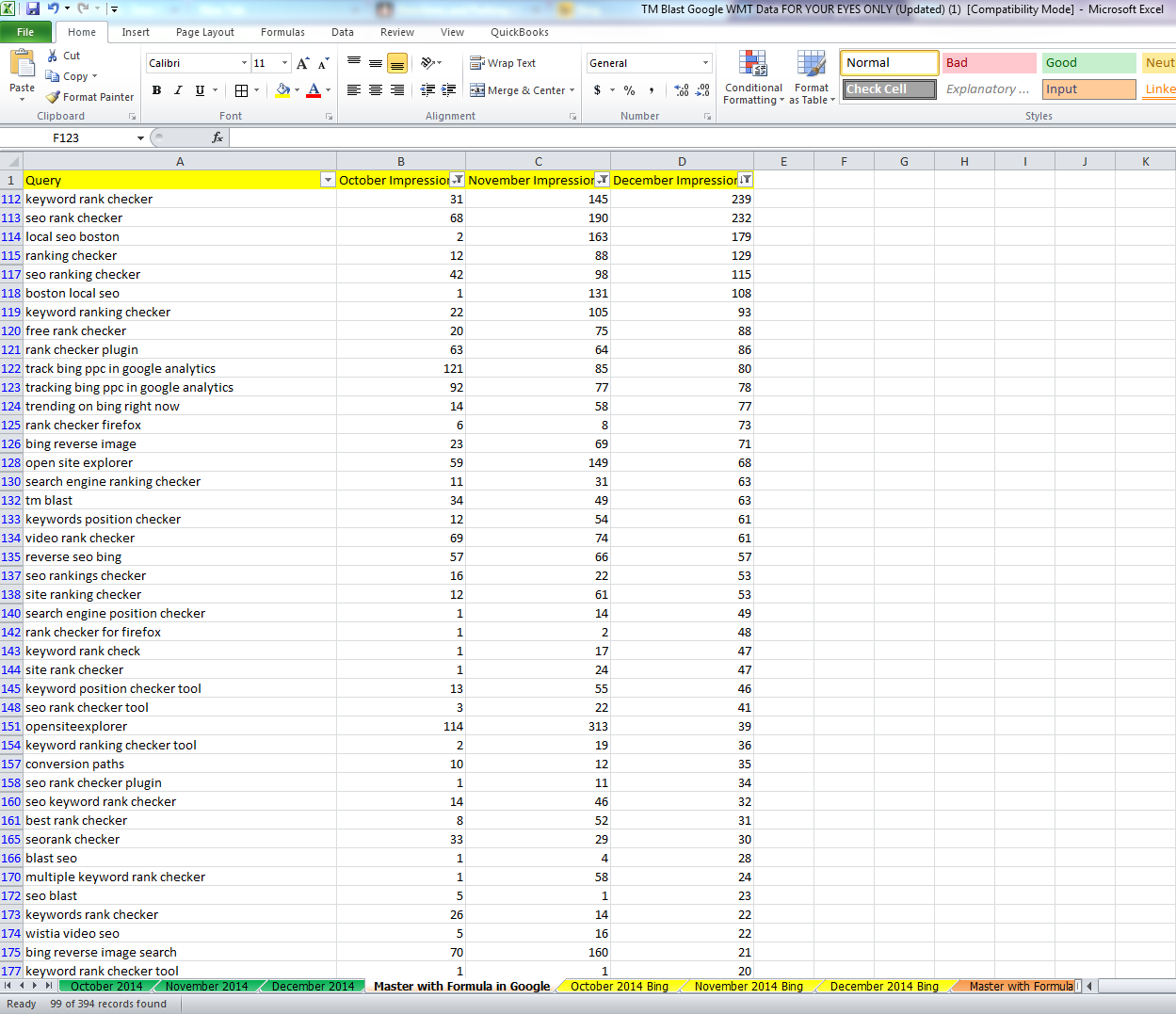Activate Format Painter
Viewport: 1176px width, 1014px height.
[x=89, y=97]
